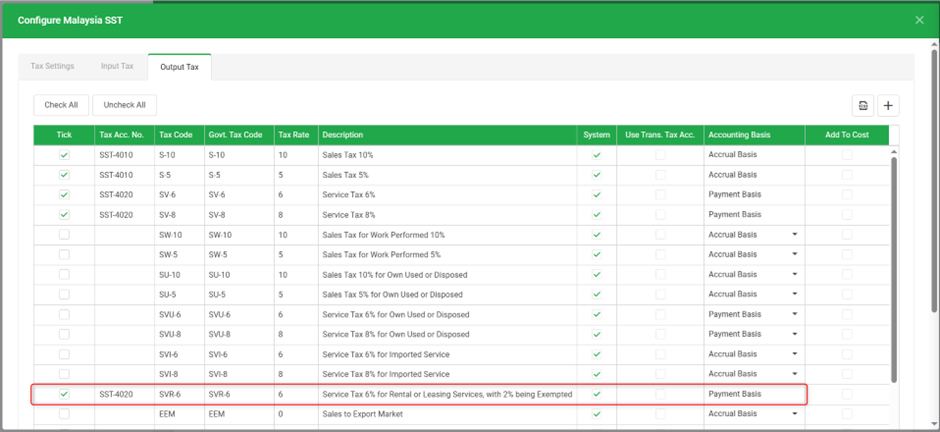Close the Configure Malaysia SST dialog
The image size is (940, 432).
click(920, 20)
